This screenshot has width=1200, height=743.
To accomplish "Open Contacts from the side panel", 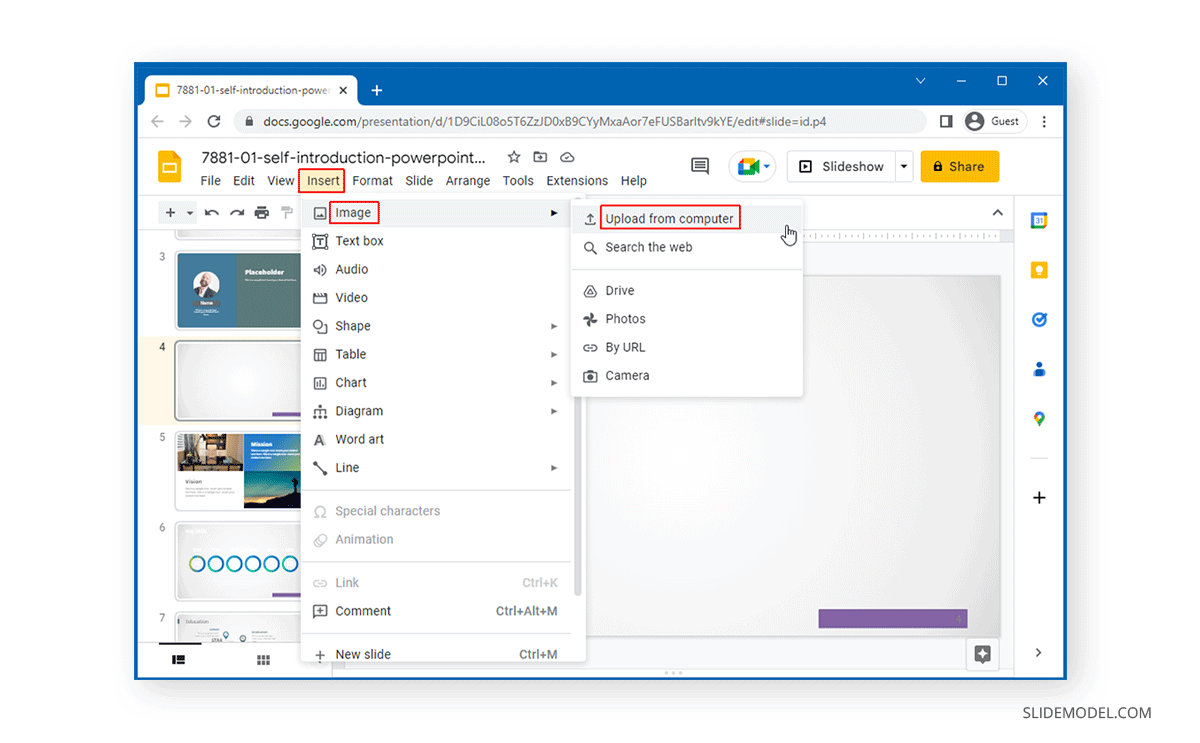I will click(1038, 369).
